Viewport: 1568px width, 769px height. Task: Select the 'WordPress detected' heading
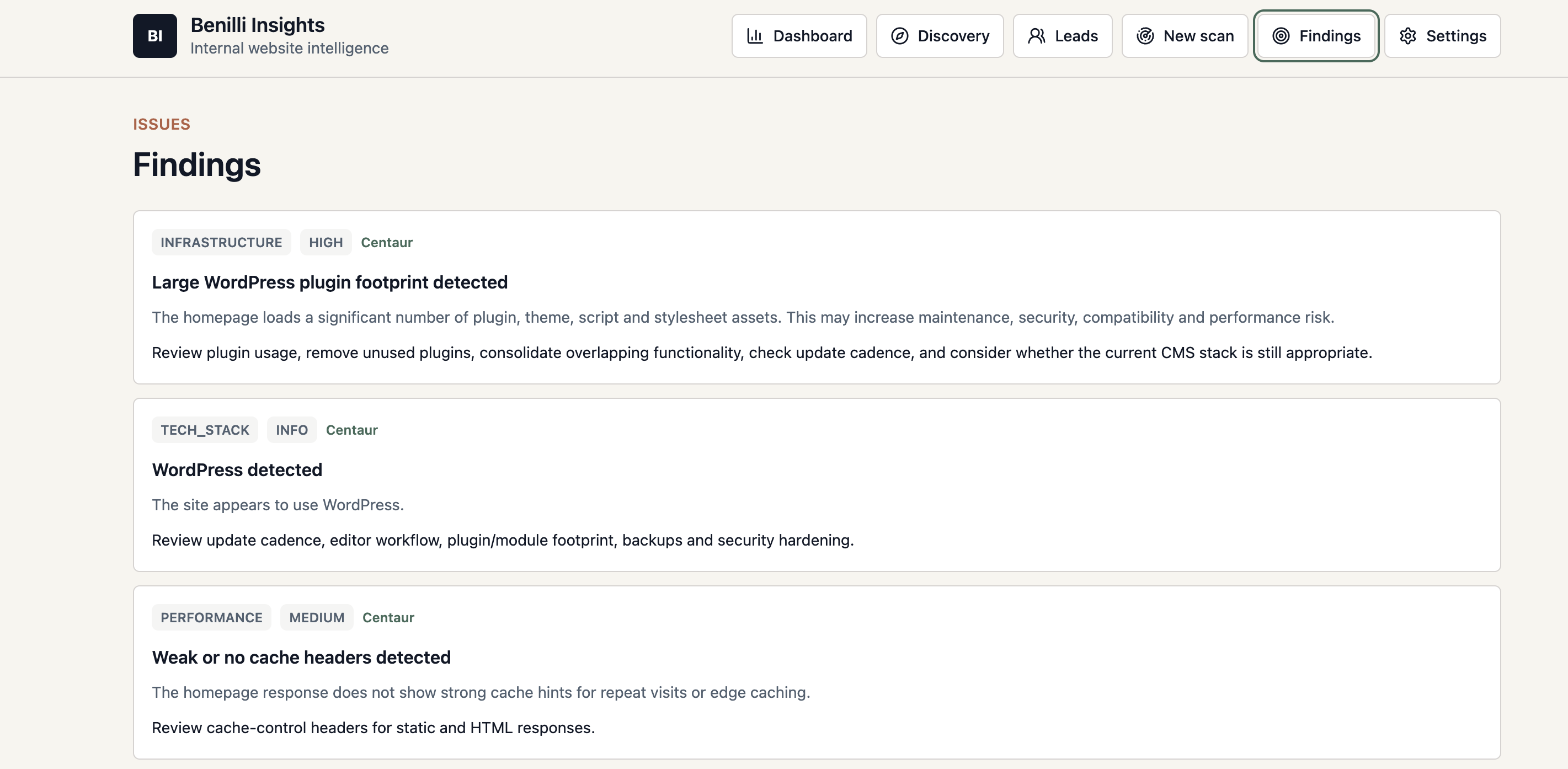click(x=237, y=469)
